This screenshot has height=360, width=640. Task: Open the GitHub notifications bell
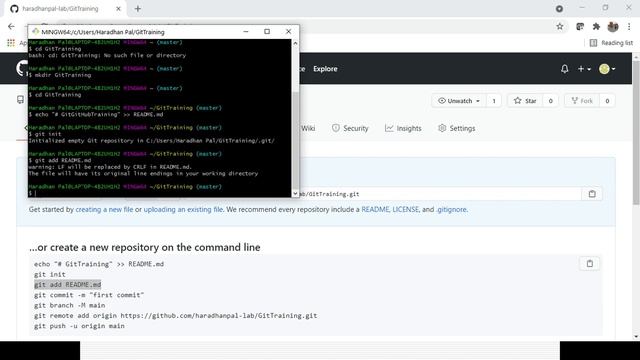tap(564, 69)
